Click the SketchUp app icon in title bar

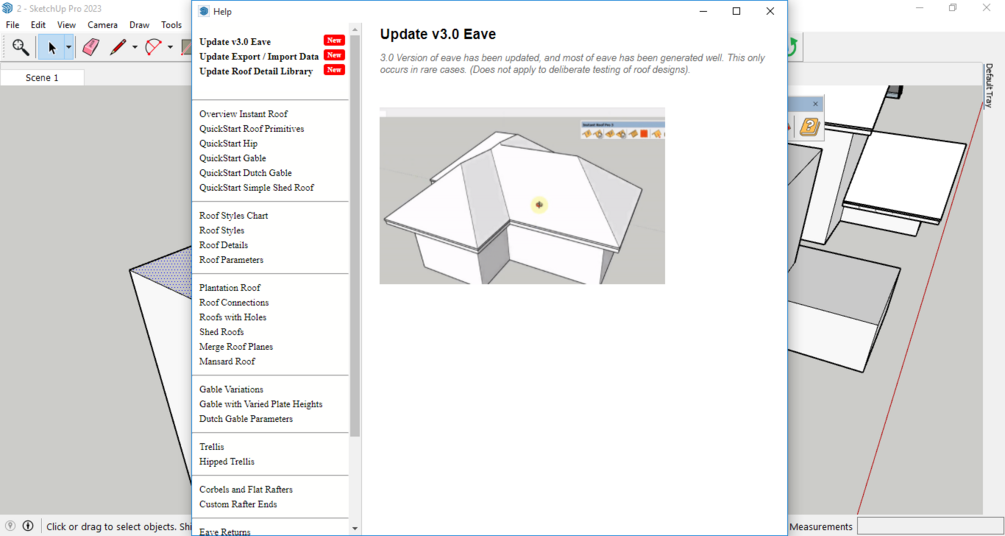tap(8, 8)
